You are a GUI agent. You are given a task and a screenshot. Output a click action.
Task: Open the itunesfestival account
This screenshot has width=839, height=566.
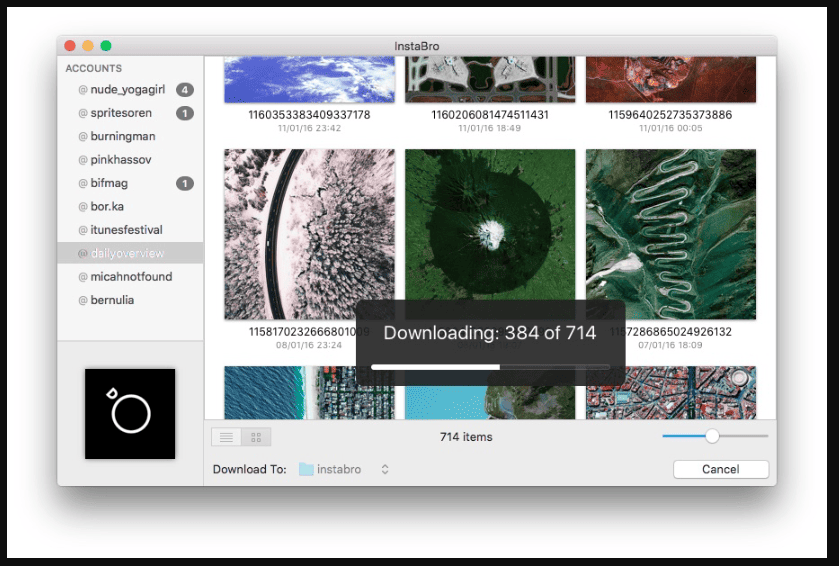pos(130,230)
